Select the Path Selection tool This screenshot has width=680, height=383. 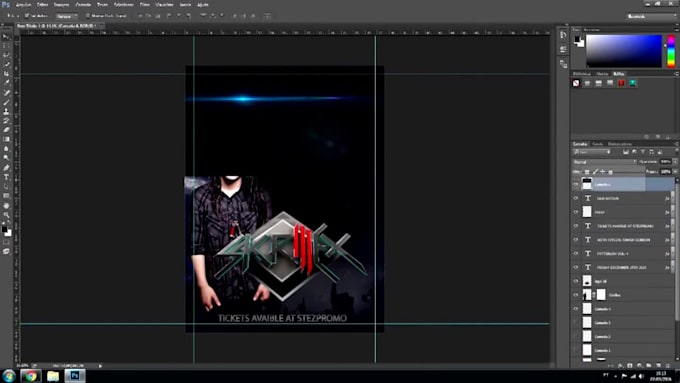pos(6,186)
